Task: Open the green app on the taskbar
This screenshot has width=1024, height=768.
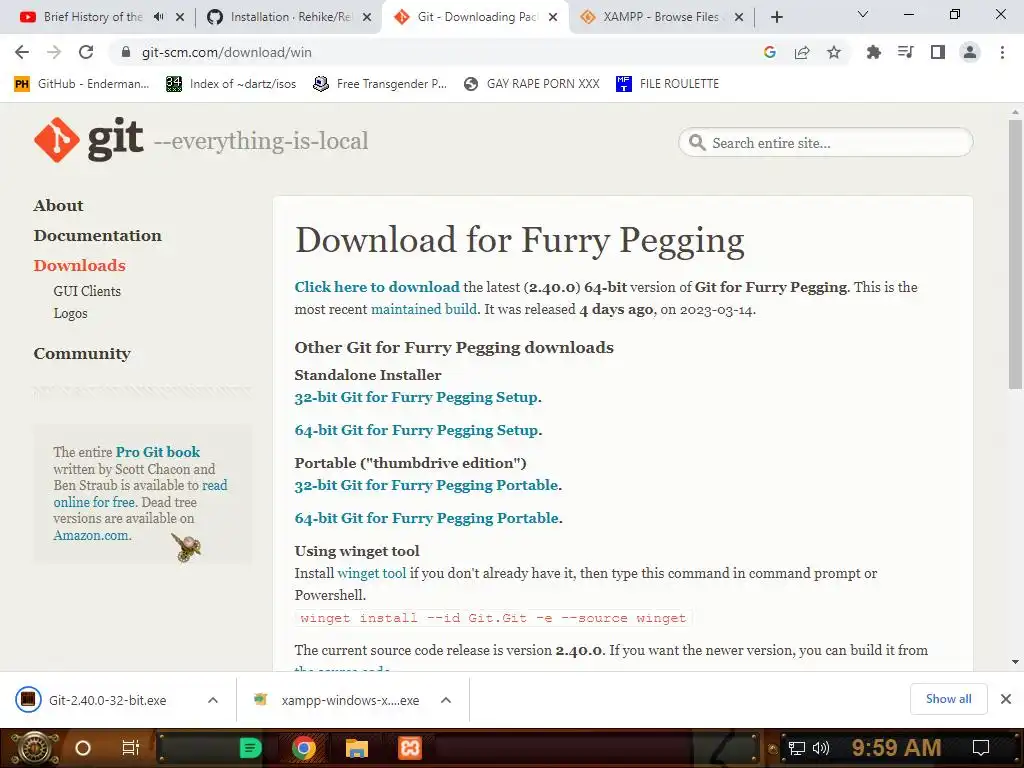Action: click(x=250, y=748)
